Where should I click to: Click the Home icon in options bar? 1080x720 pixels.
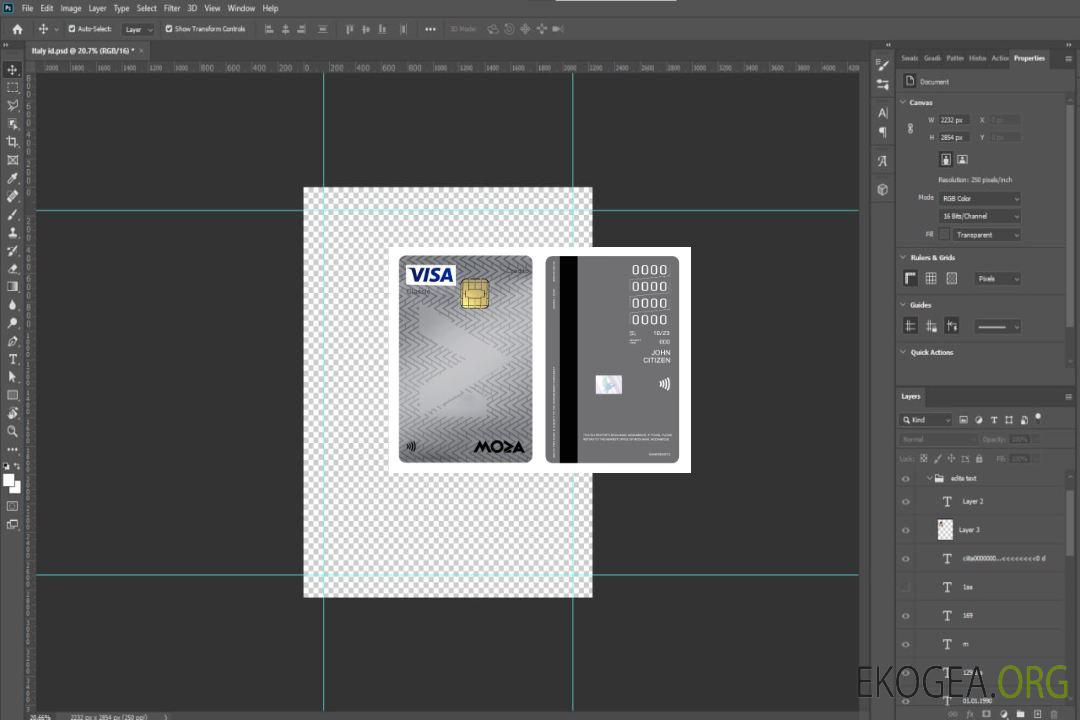point(17,29)
